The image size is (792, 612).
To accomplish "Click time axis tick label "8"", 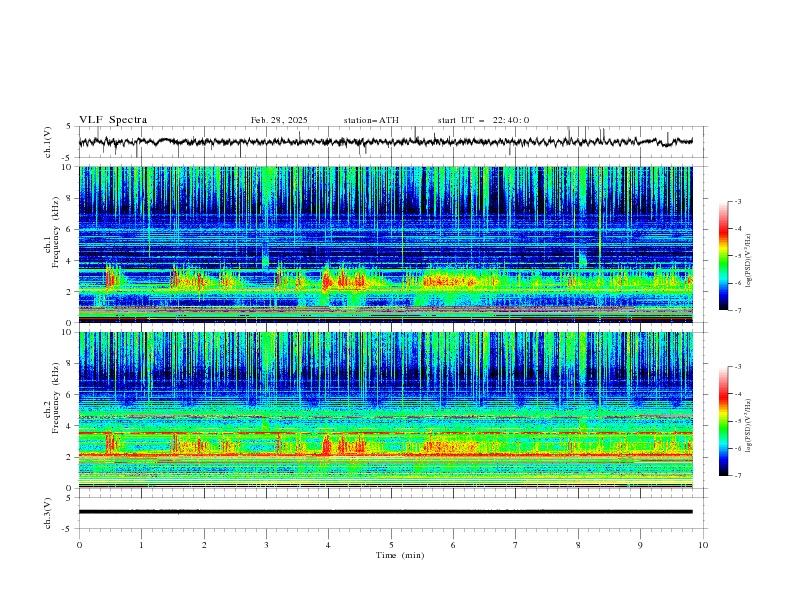I will pos(578,545).
